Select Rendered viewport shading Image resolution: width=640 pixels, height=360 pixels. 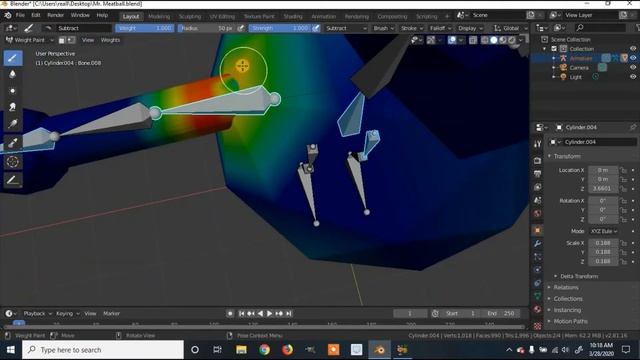[512, 40]
